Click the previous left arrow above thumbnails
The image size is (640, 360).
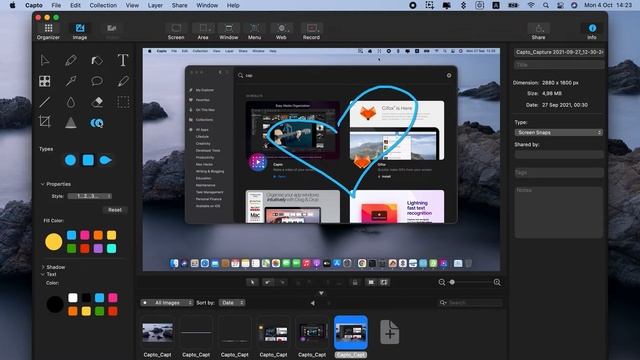click(x=313, y=303)
